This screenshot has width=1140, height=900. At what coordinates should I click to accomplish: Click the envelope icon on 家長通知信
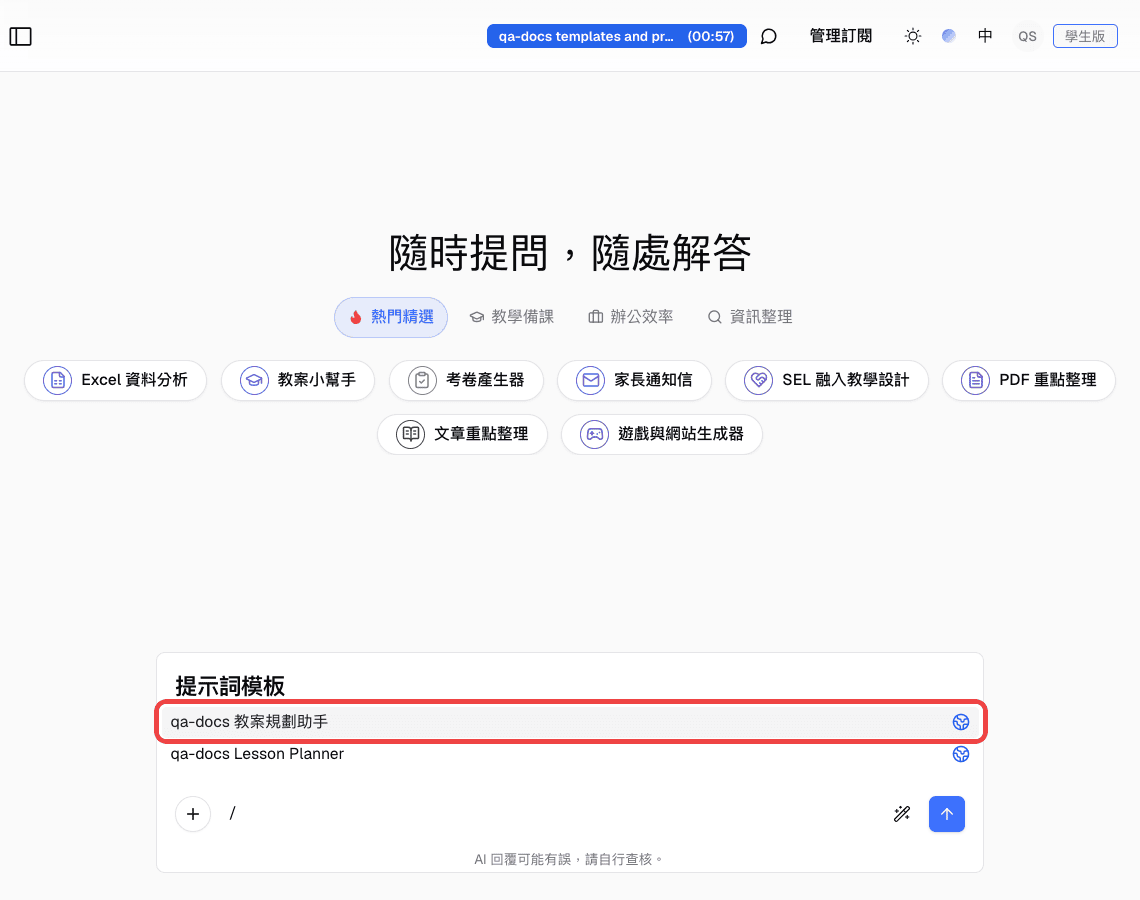tap(590, 380)
